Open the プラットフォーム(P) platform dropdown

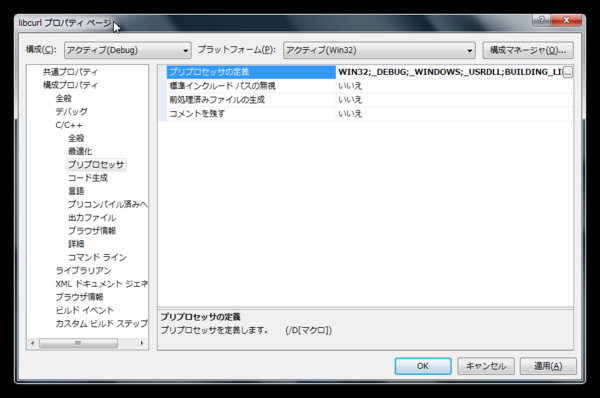379,50
